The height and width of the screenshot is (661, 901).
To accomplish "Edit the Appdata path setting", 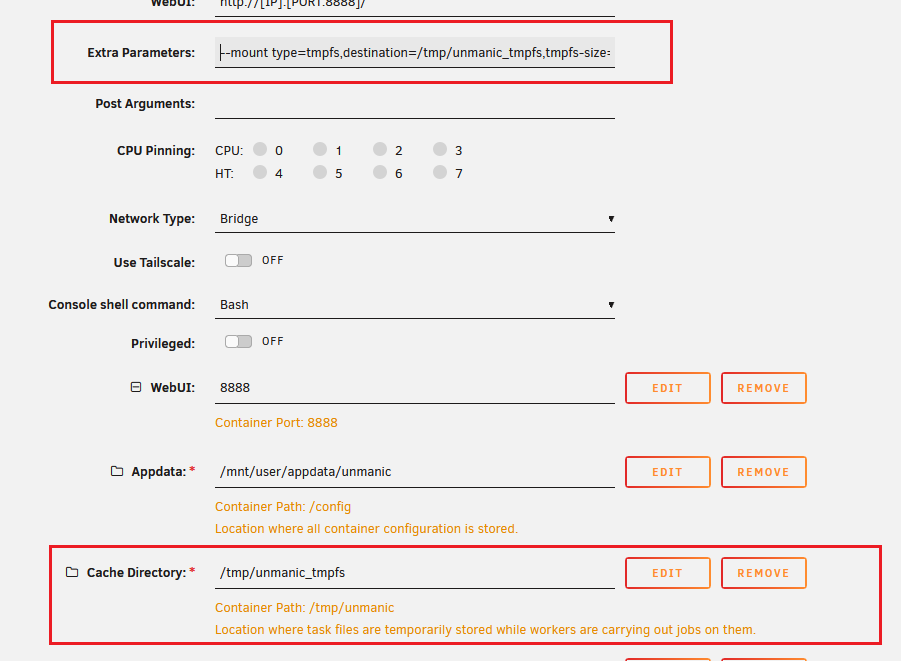I will pos(667,472).
